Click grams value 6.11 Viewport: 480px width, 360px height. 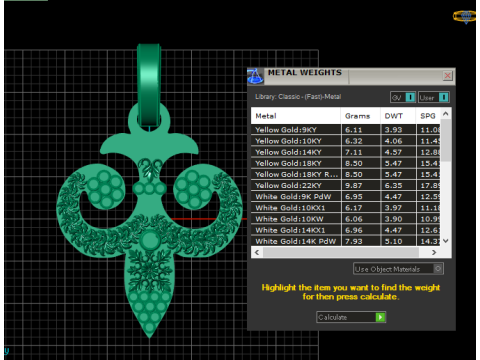[353, 130]
